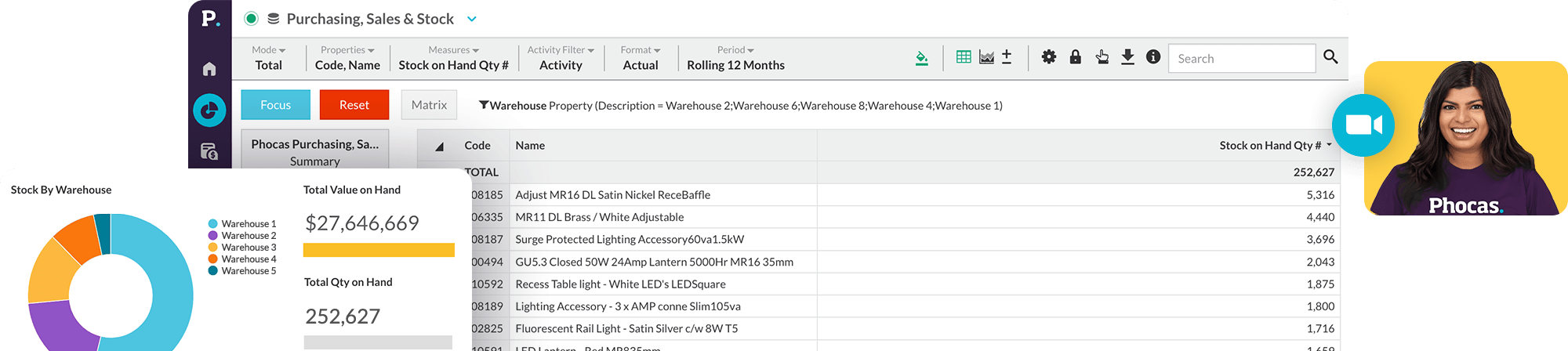Image resolution: width=1568 pixels, height=351 pixels.
Task: Click the paint bucket highlight icon
Action: (922, 58)
